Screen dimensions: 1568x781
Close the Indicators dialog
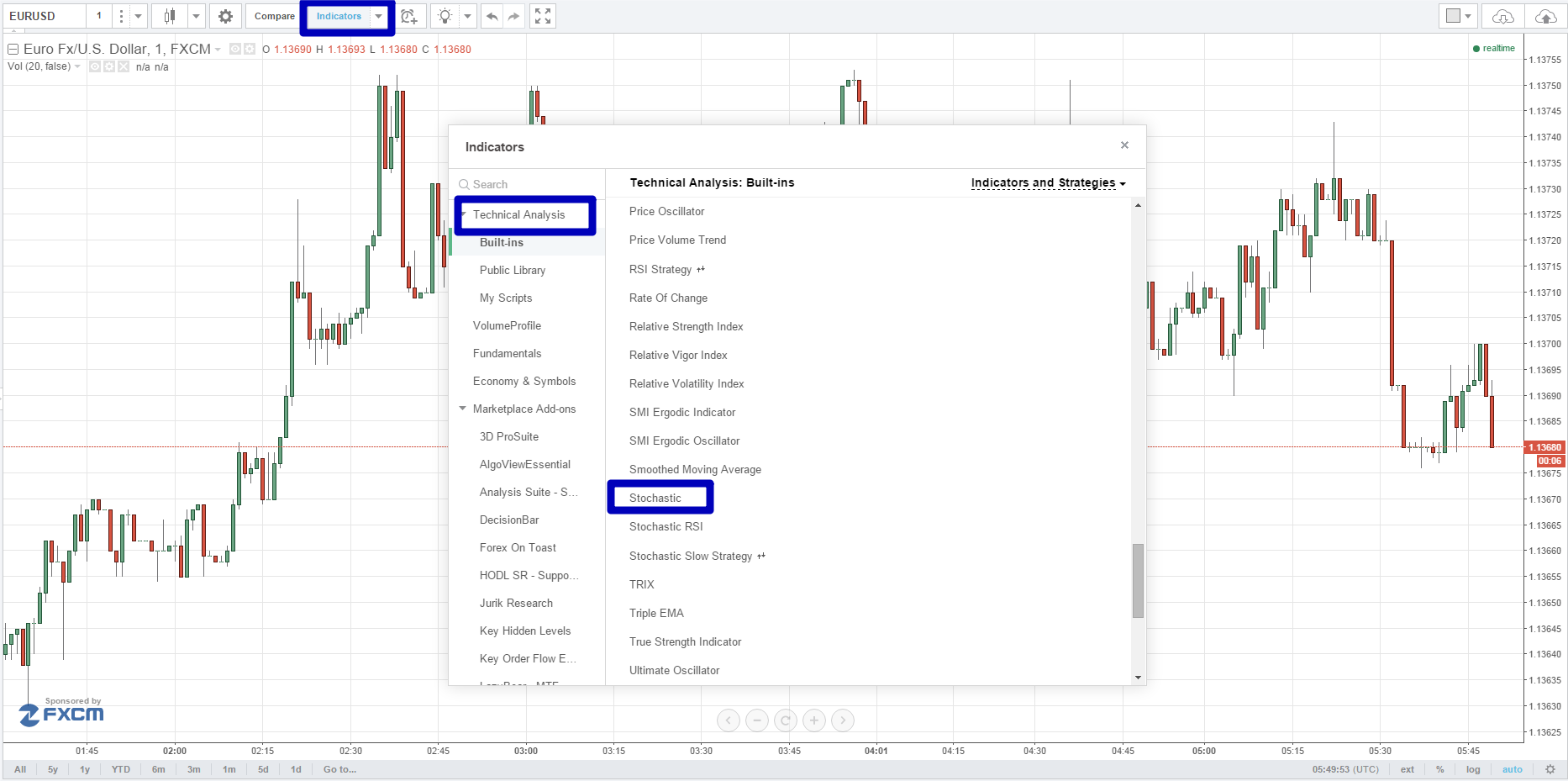(1124, 145)
